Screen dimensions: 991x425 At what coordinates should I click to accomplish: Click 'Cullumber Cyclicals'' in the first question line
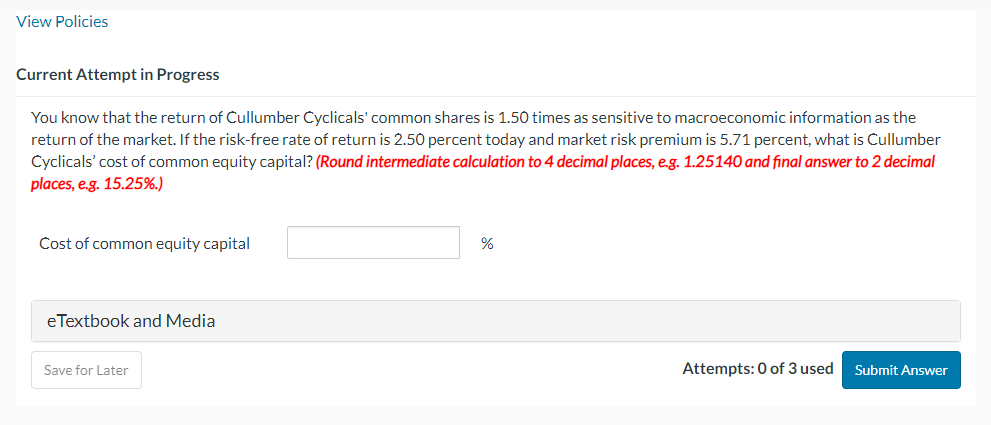(x=289, y=117)
